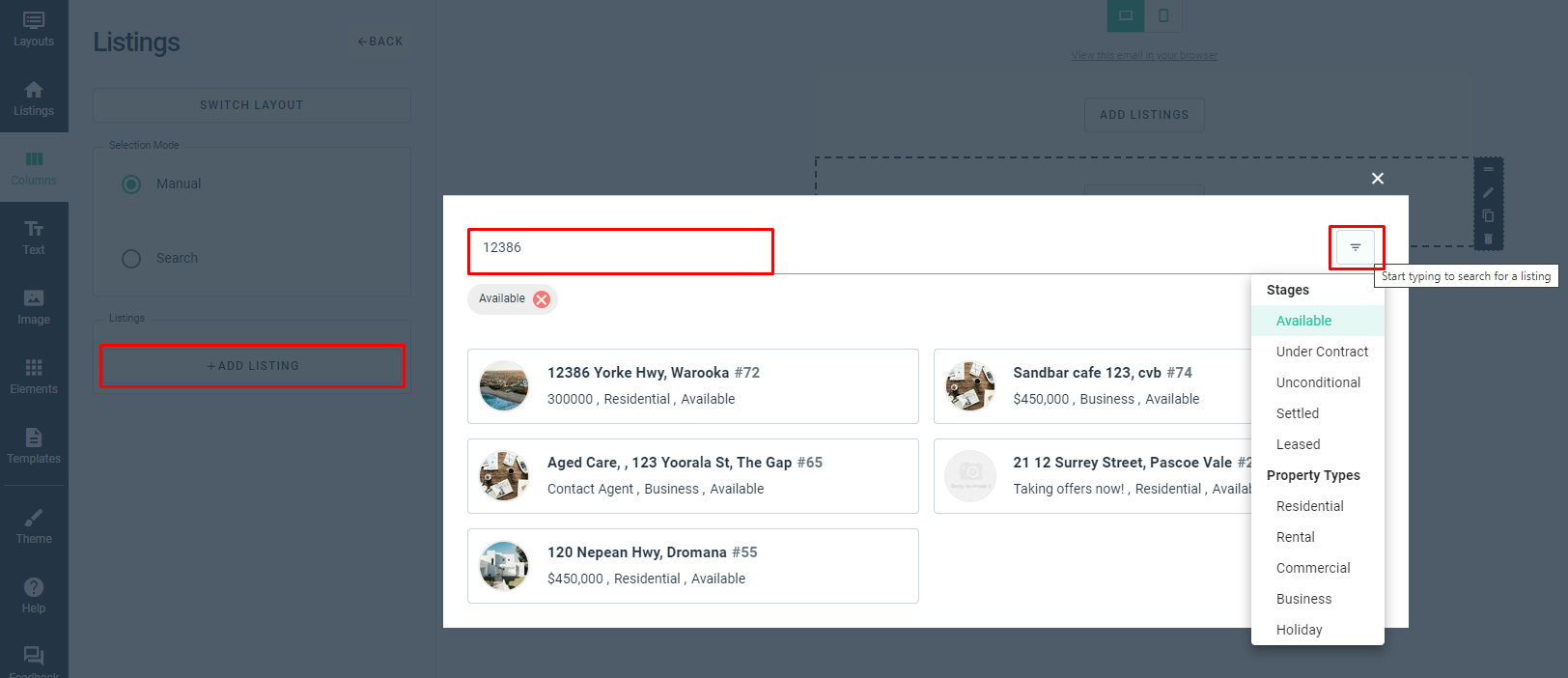Screen dimensions: 1568x678
Task: Click the block delete trash icon
Action: 1488,239
